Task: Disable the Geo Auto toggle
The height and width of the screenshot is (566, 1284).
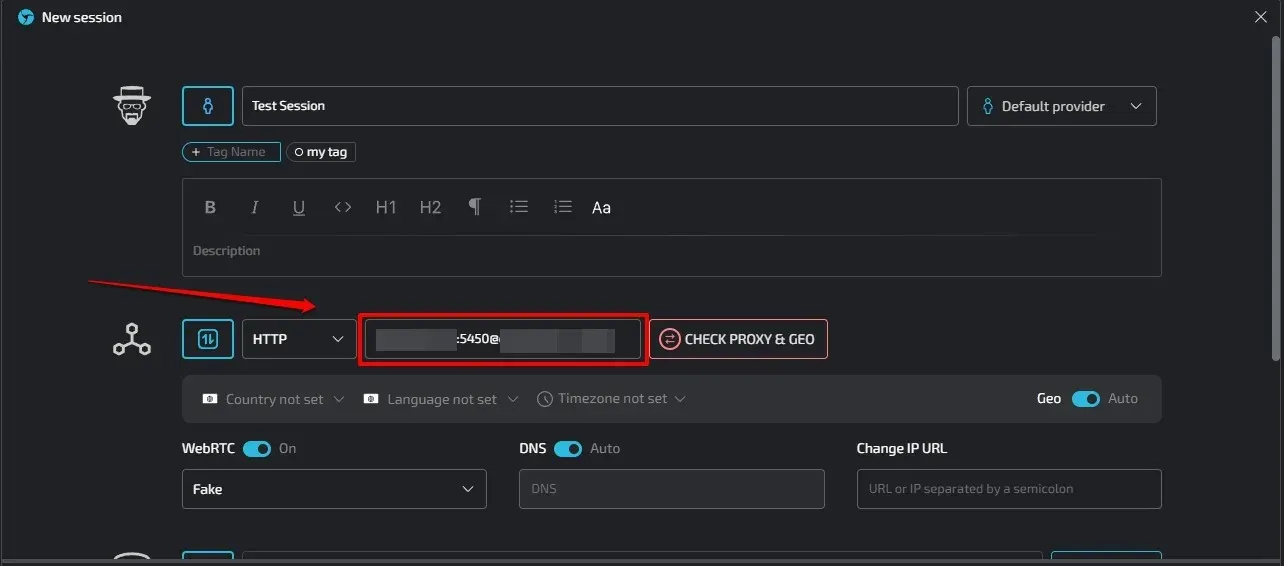Action: tap(1085, 399)
